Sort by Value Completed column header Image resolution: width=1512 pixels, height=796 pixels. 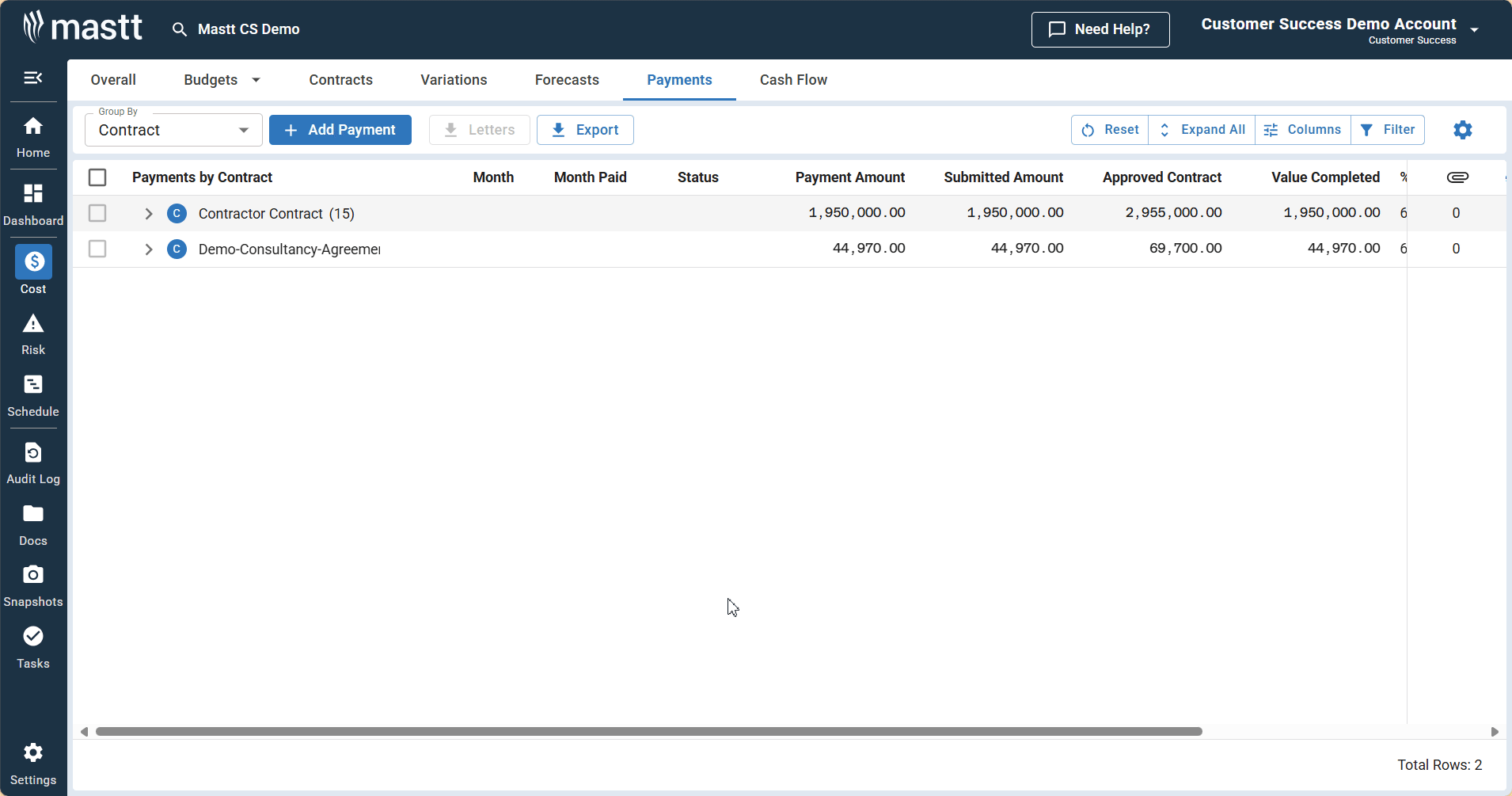[x=1325, y=177]
